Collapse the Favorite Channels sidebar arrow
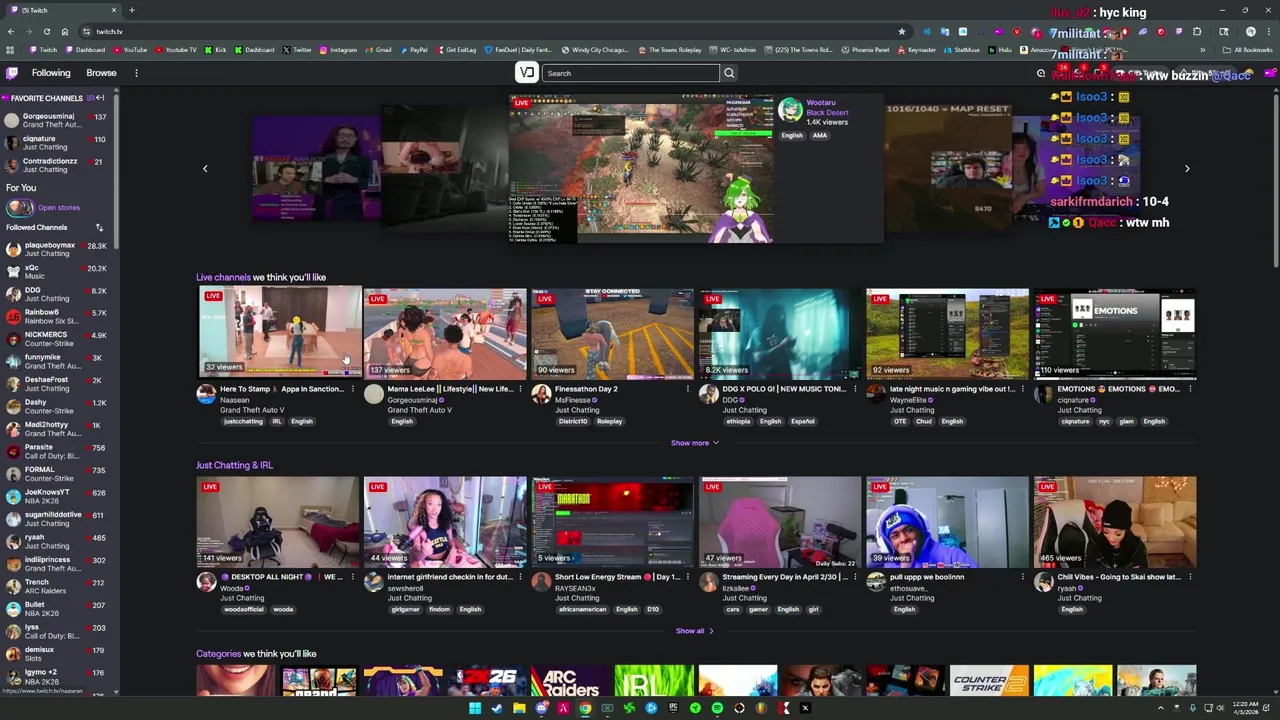 coord(99,98)
